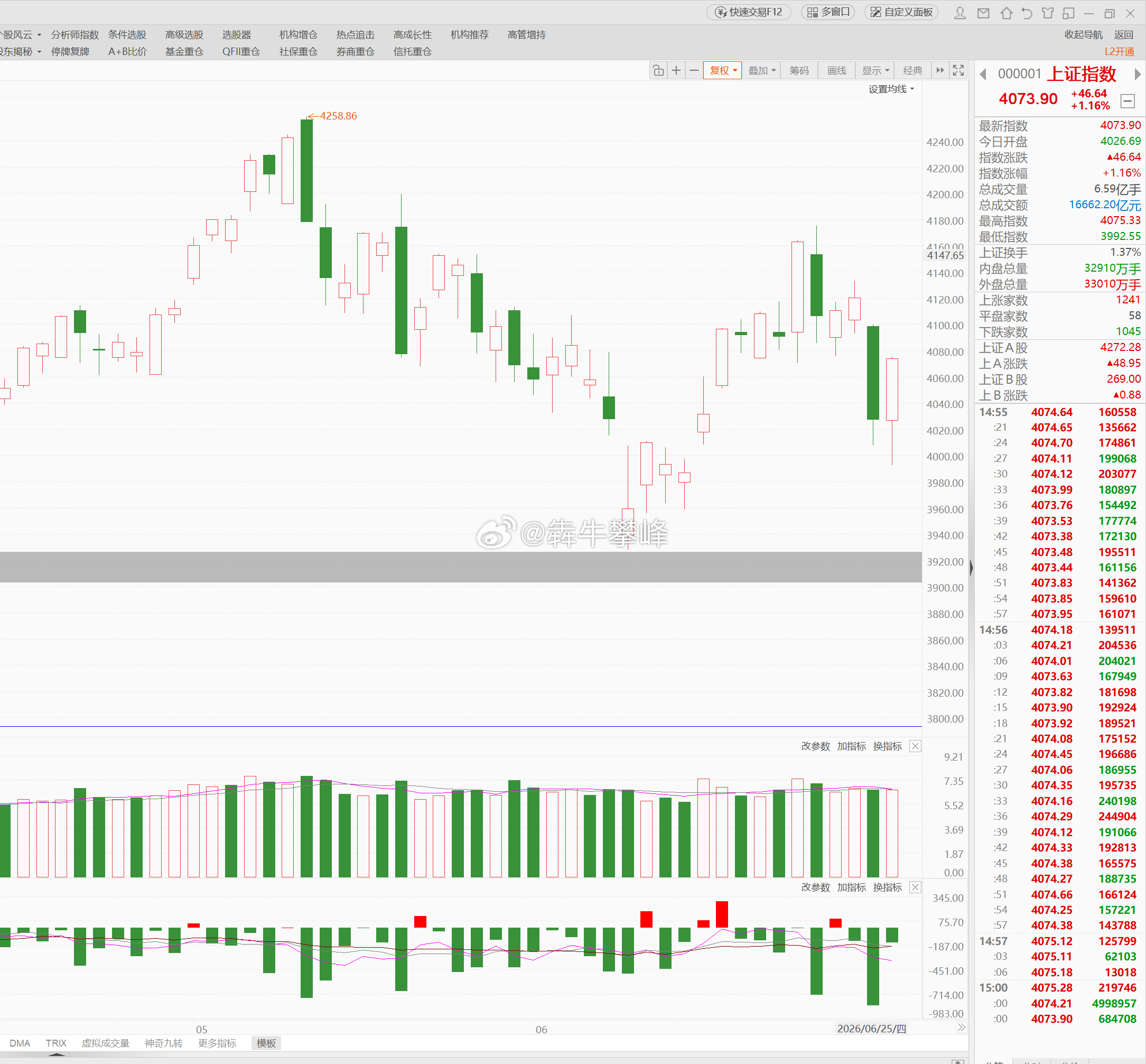The image size is (1146, 1064).
Task: Go to next stock with right triangle
Action: [x=1138, y=73]
